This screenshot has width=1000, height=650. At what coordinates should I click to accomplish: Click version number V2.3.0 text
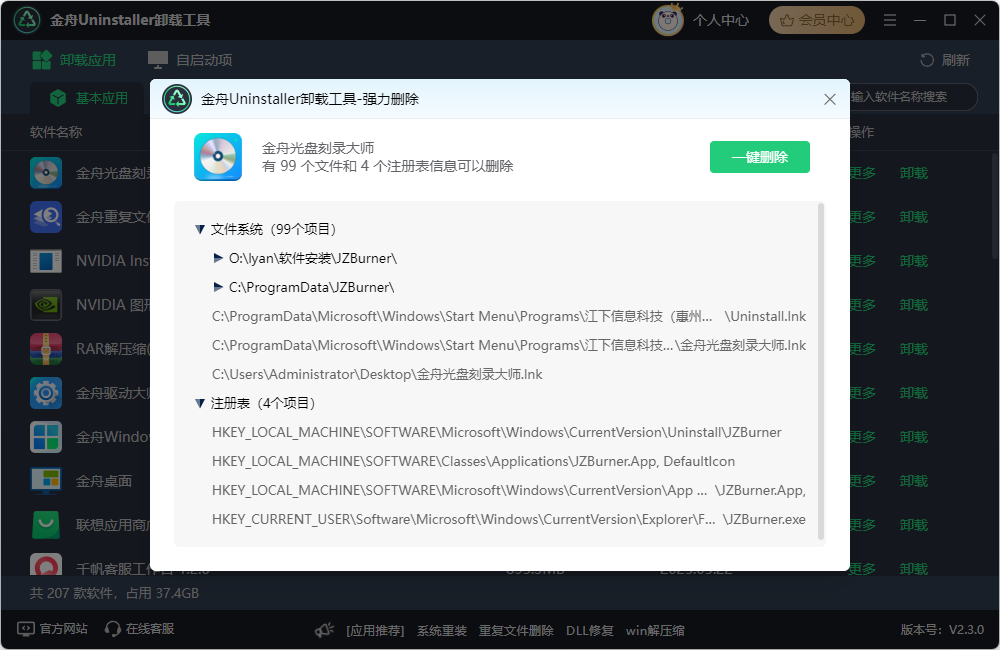click(x=966, y=630)
